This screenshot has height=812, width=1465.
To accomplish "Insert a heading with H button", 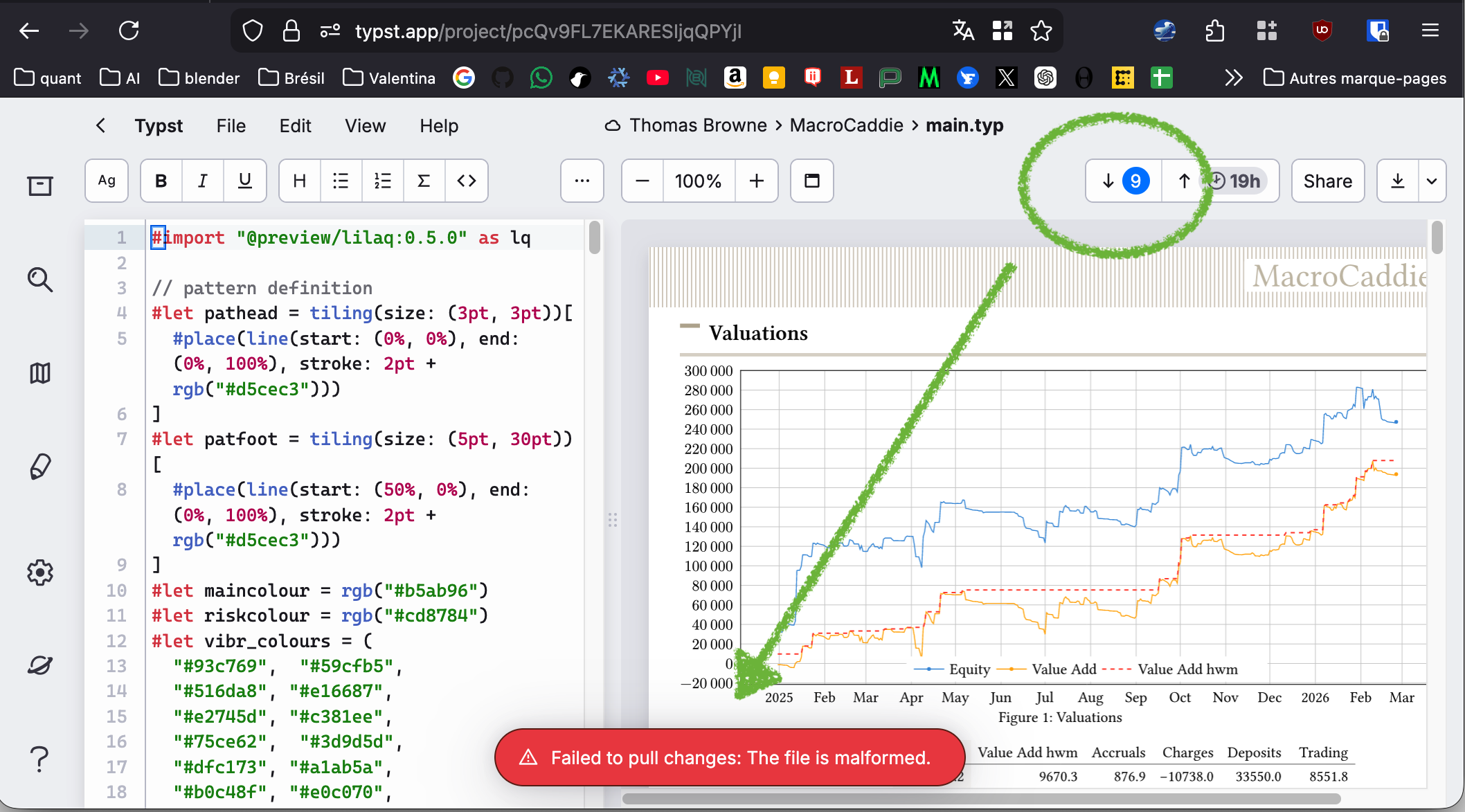I will pyautogui.click(x=300, y=181).
